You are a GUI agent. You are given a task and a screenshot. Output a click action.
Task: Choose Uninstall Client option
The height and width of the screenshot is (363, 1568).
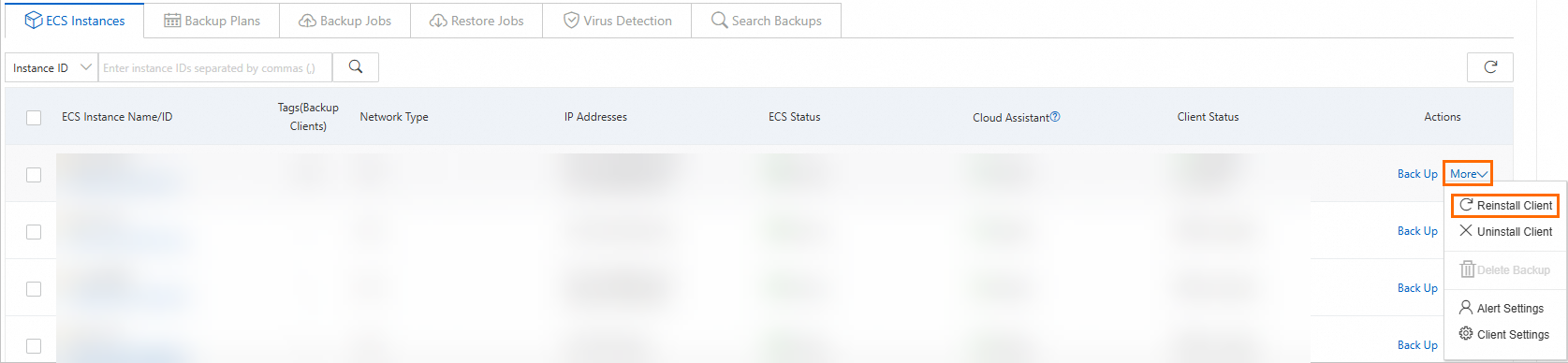click(x=1505, y=231)
